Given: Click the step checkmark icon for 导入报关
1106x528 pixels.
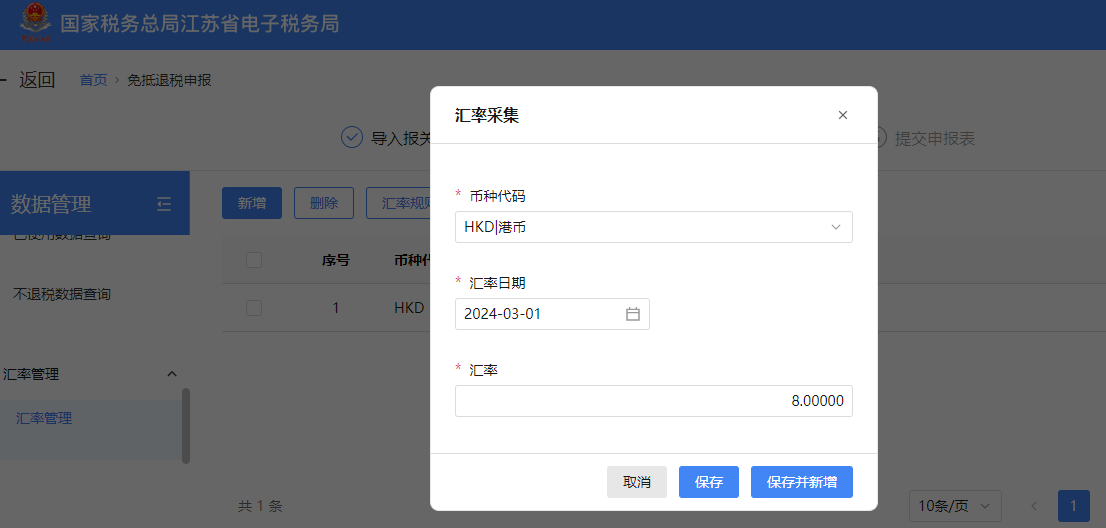Looking at the screenshot, I should tap(352, 137).
